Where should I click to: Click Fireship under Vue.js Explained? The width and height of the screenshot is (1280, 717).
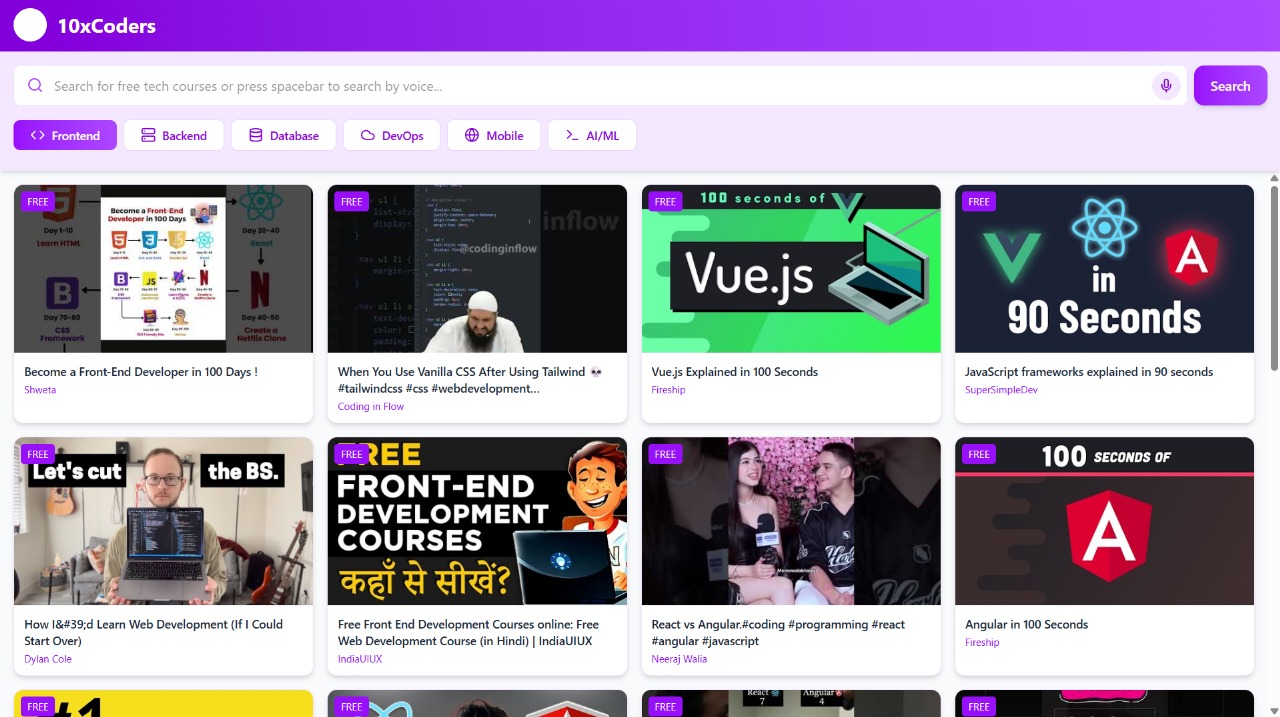pyautogui.click(x=668, y=390)
